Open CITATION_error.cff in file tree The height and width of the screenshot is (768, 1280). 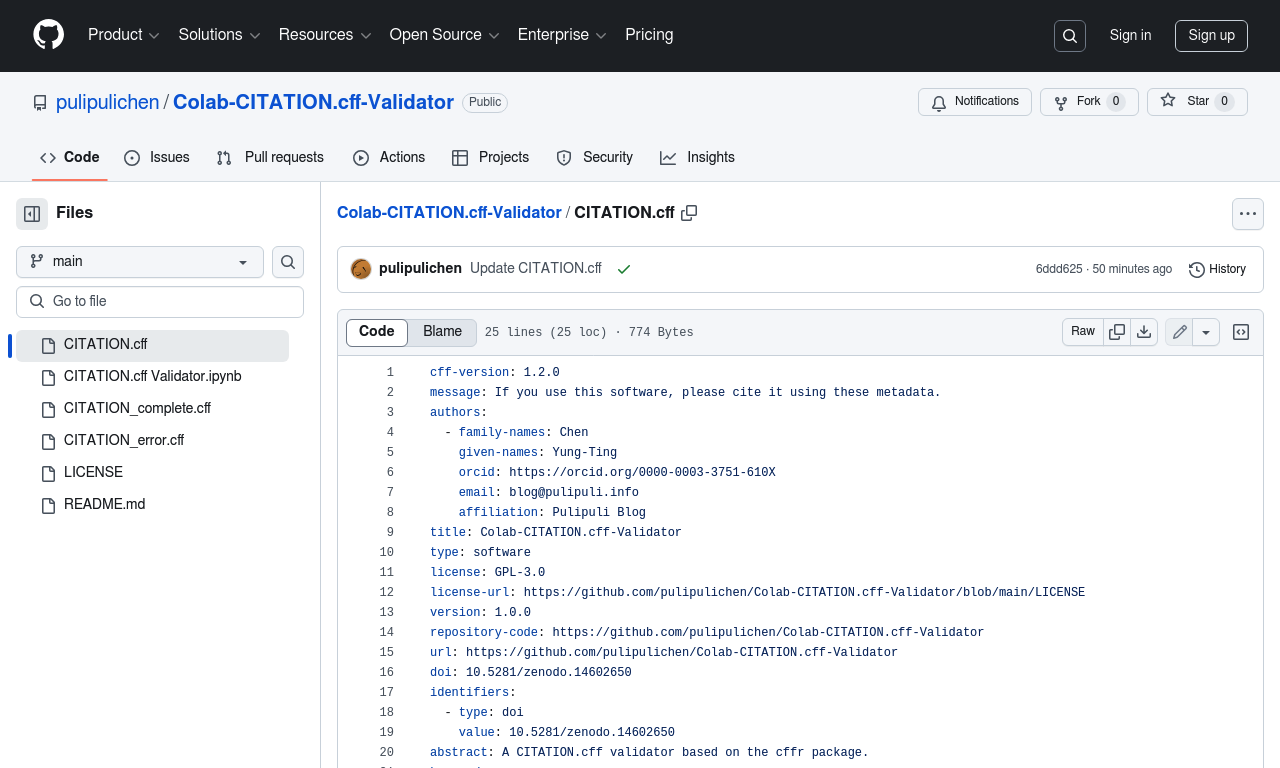(152, 441)
